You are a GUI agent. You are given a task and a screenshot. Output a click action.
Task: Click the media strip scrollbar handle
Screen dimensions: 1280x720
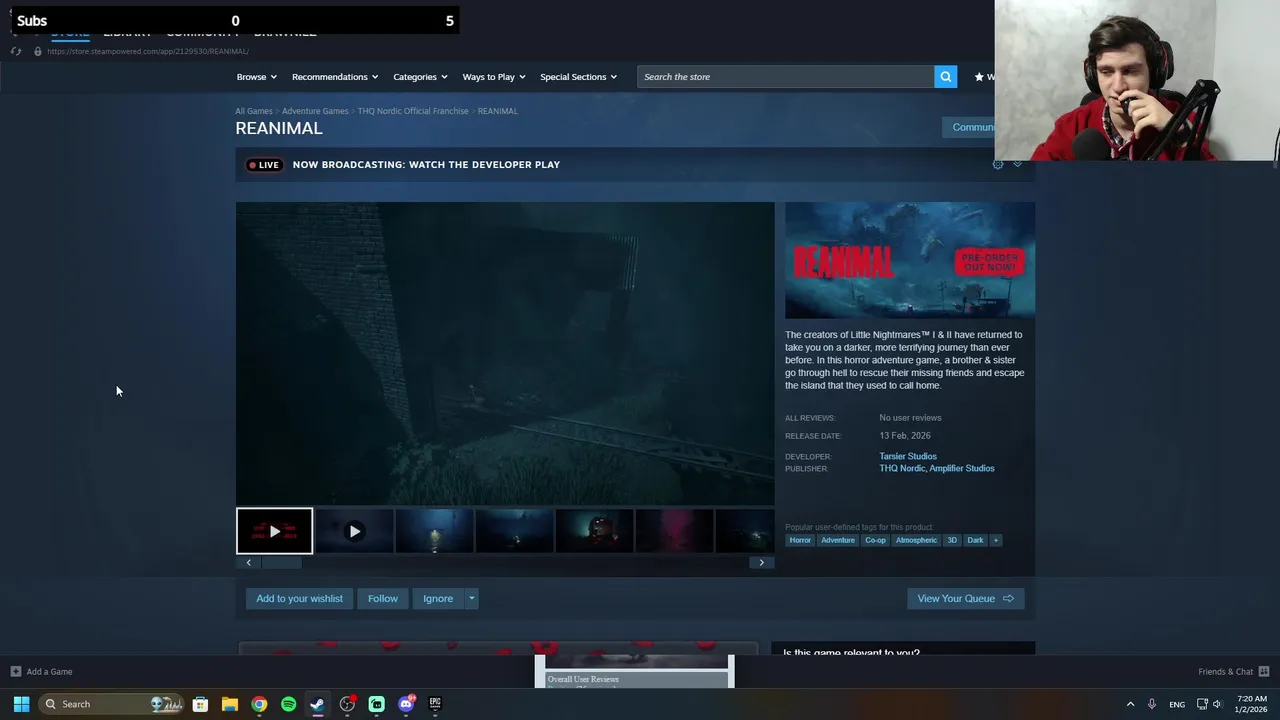(281, 562)
